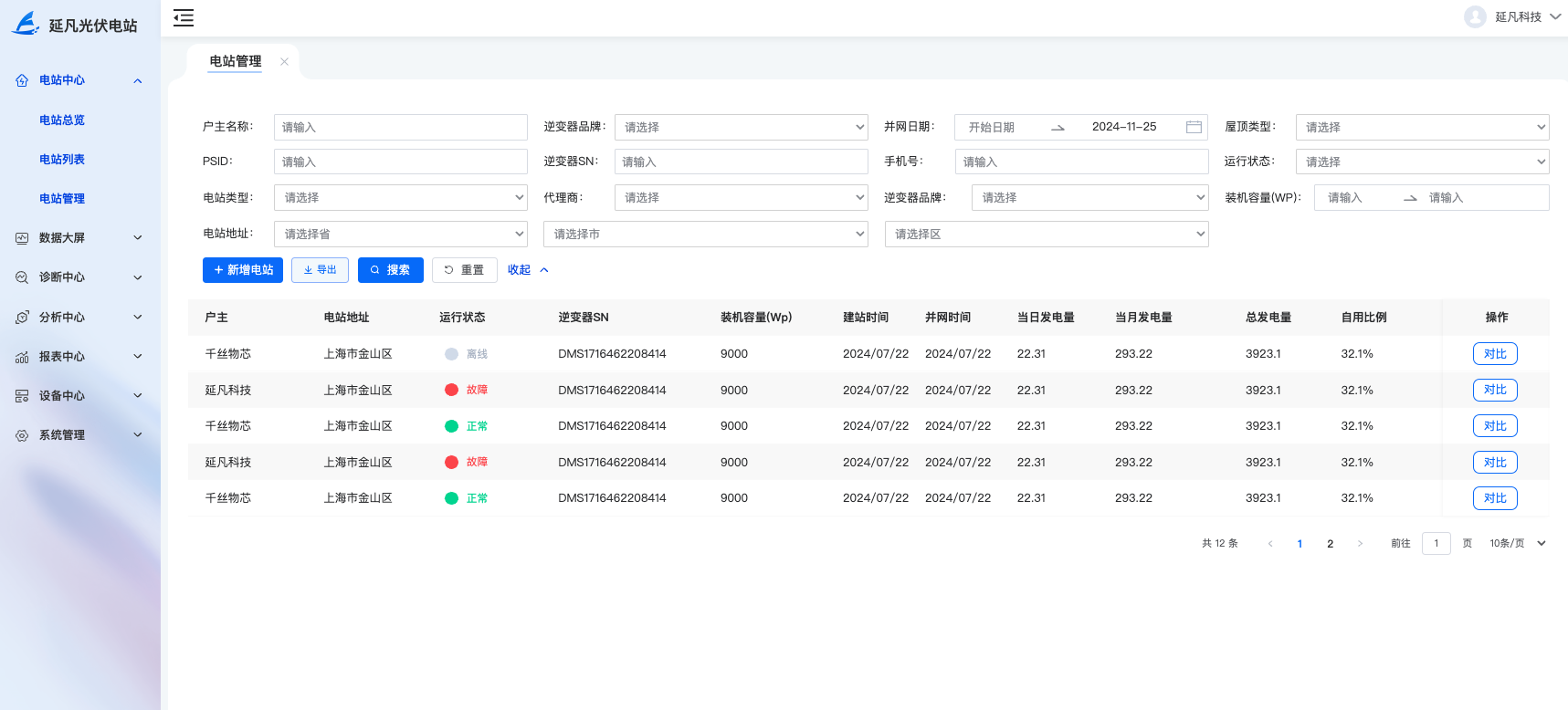Click the 户主名称 input field
1568x710 pixels.
point(400,127)
